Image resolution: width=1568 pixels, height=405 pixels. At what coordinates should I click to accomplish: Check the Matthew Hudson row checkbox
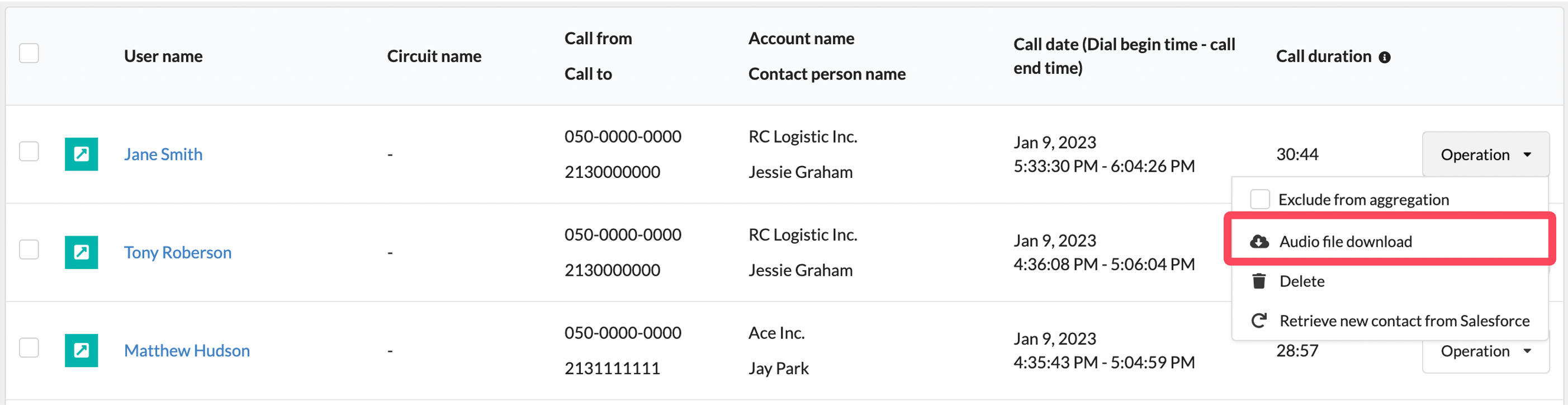29,348
